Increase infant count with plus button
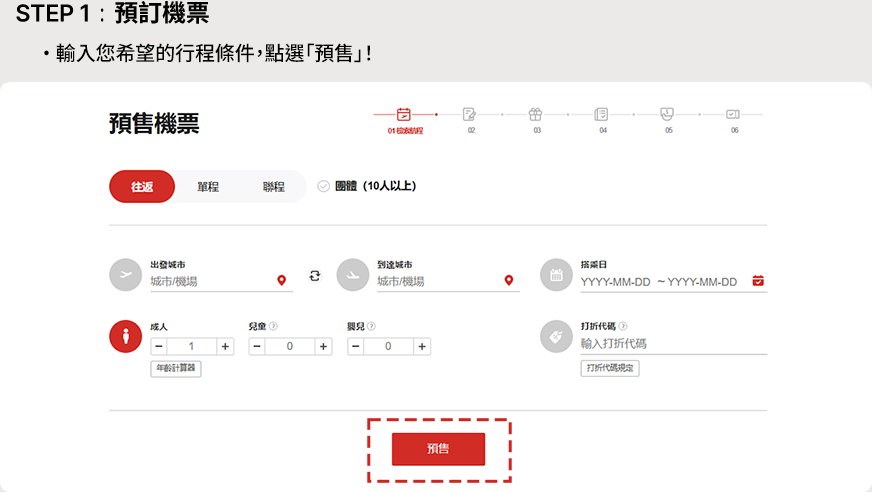Image resolution: width=872 pixels, height=492 pixels. (422, 347)
